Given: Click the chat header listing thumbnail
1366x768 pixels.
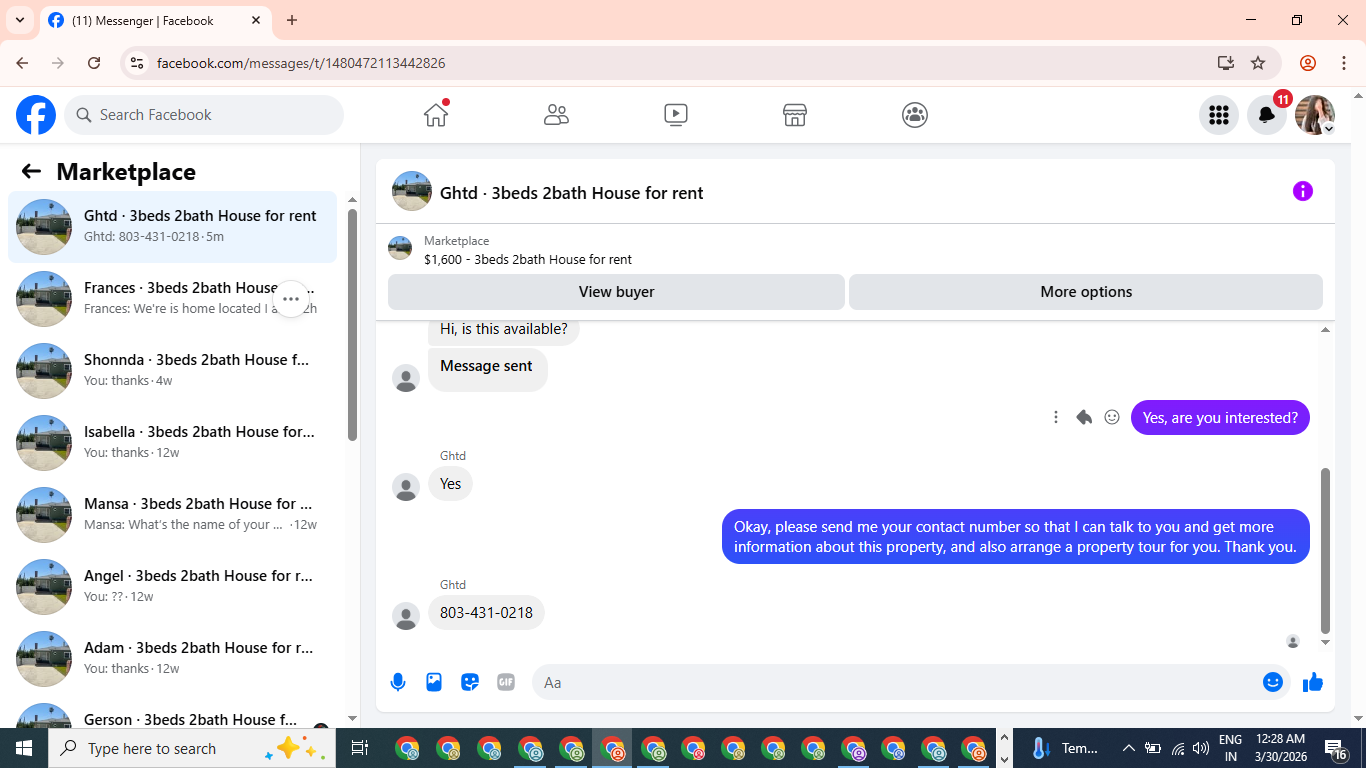Looking at the screenshot, I should 412,191.
